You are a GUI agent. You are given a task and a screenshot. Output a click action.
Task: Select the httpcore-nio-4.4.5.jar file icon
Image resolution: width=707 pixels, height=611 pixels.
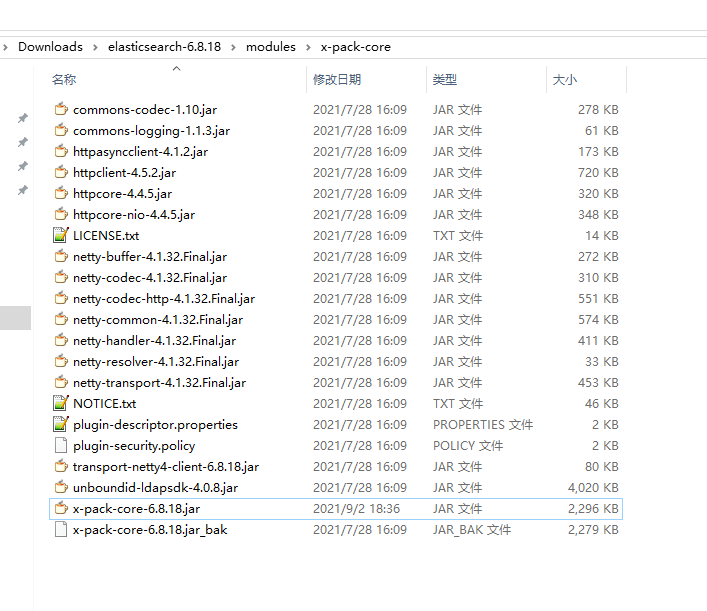click(x=61, y=214)
